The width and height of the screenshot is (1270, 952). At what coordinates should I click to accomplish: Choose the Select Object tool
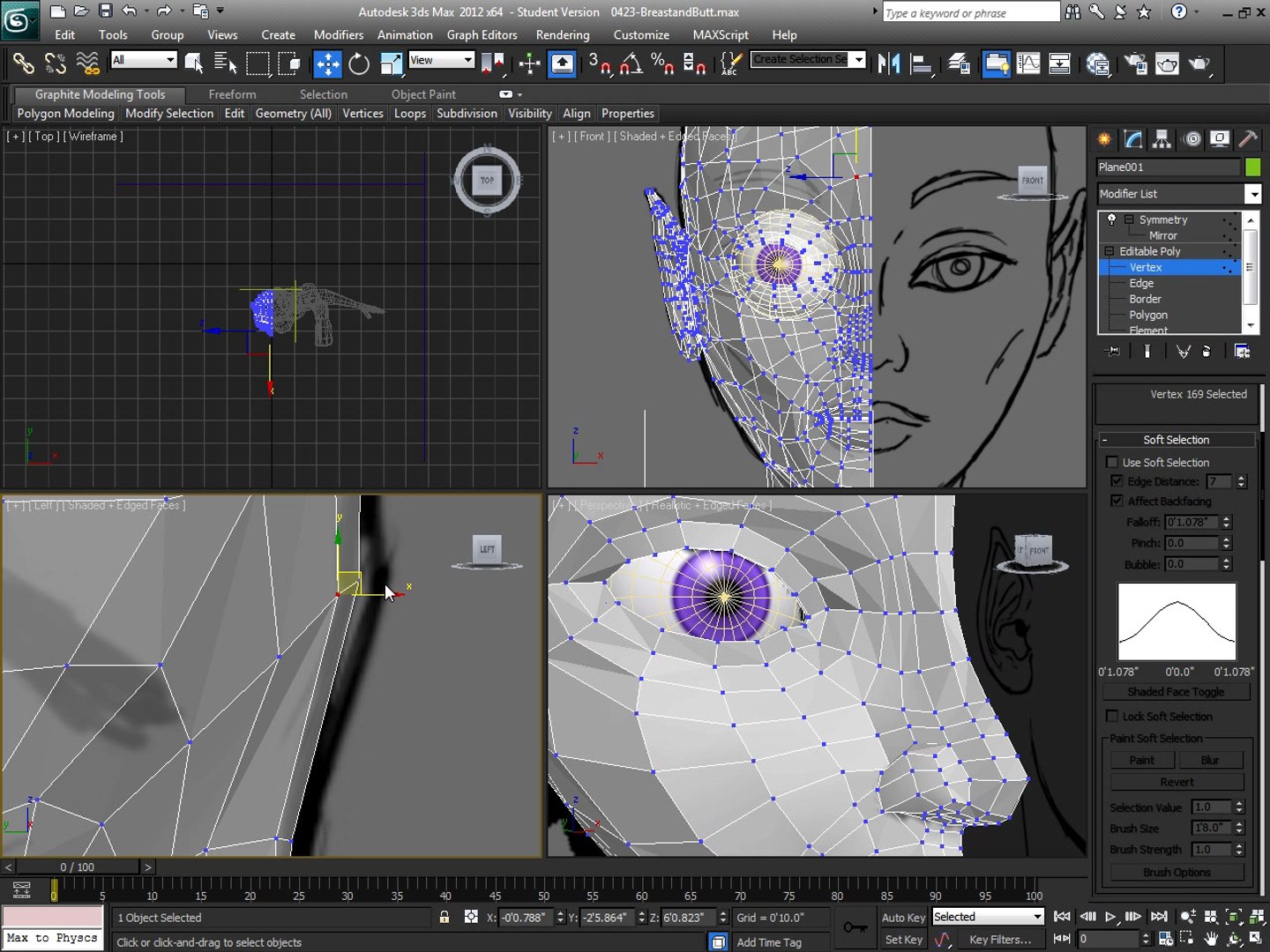click(x=194, y=63)
